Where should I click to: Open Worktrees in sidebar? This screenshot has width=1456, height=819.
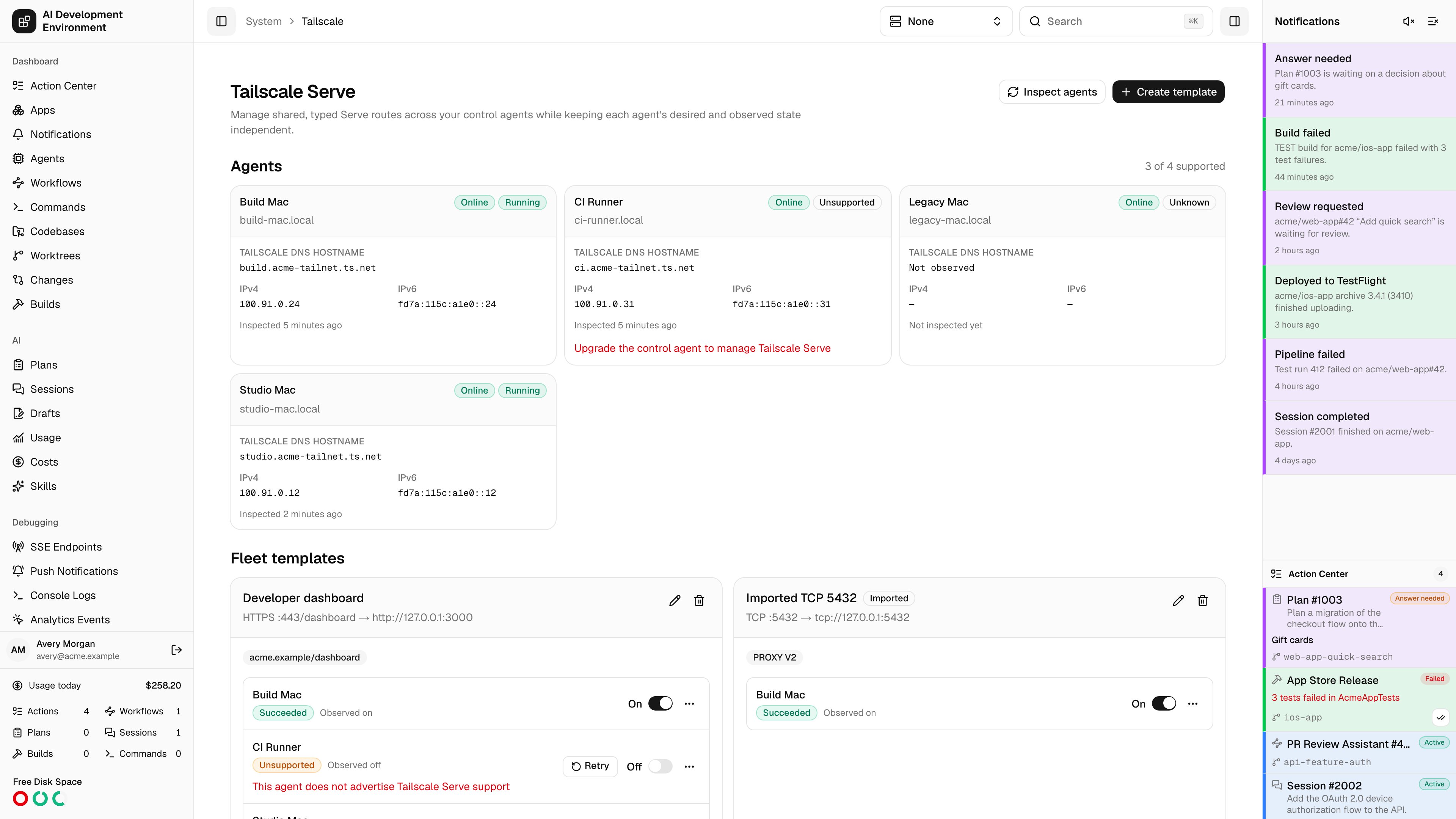click(97, 256)
